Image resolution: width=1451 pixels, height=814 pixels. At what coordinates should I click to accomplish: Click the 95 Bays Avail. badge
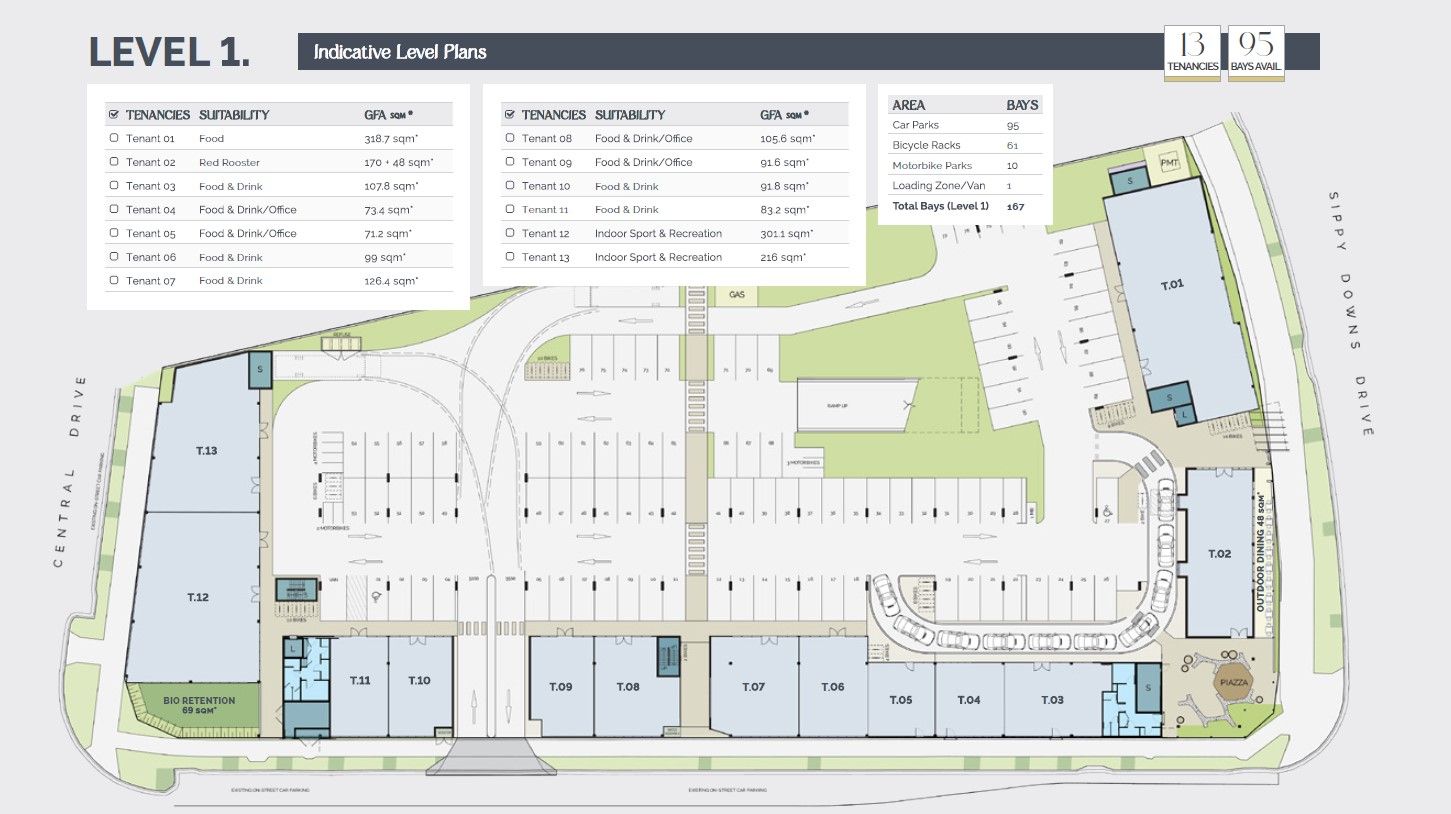[1256, 53]
